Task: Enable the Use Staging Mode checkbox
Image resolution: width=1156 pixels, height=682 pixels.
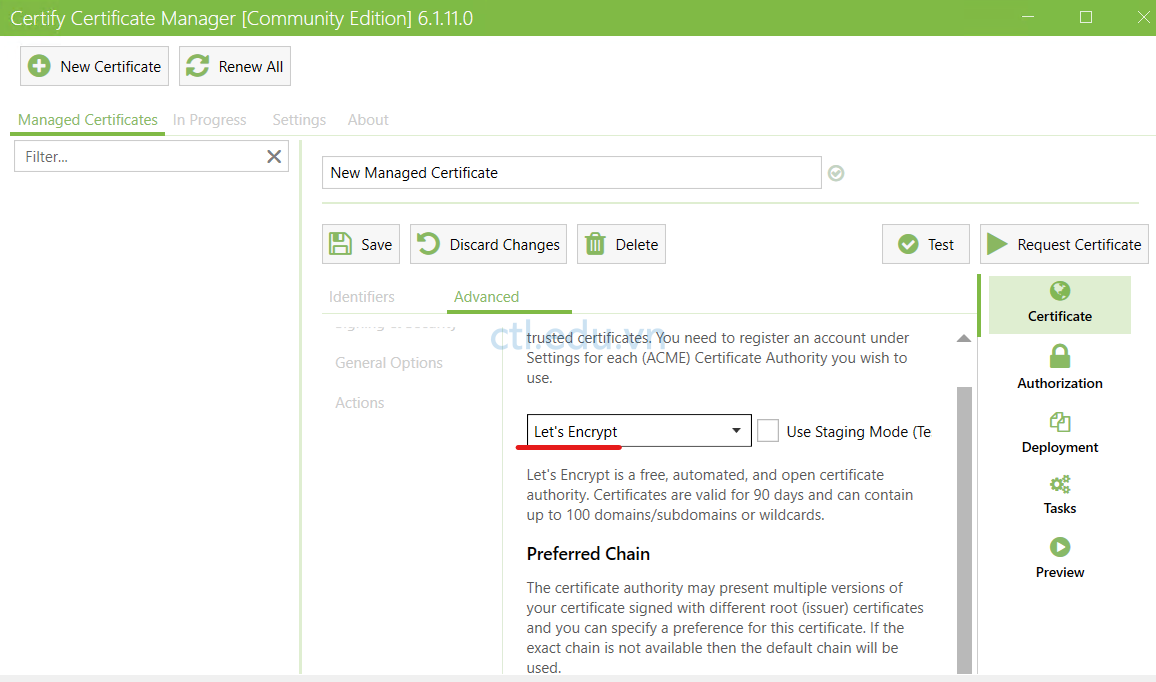Action: (768, 430)
